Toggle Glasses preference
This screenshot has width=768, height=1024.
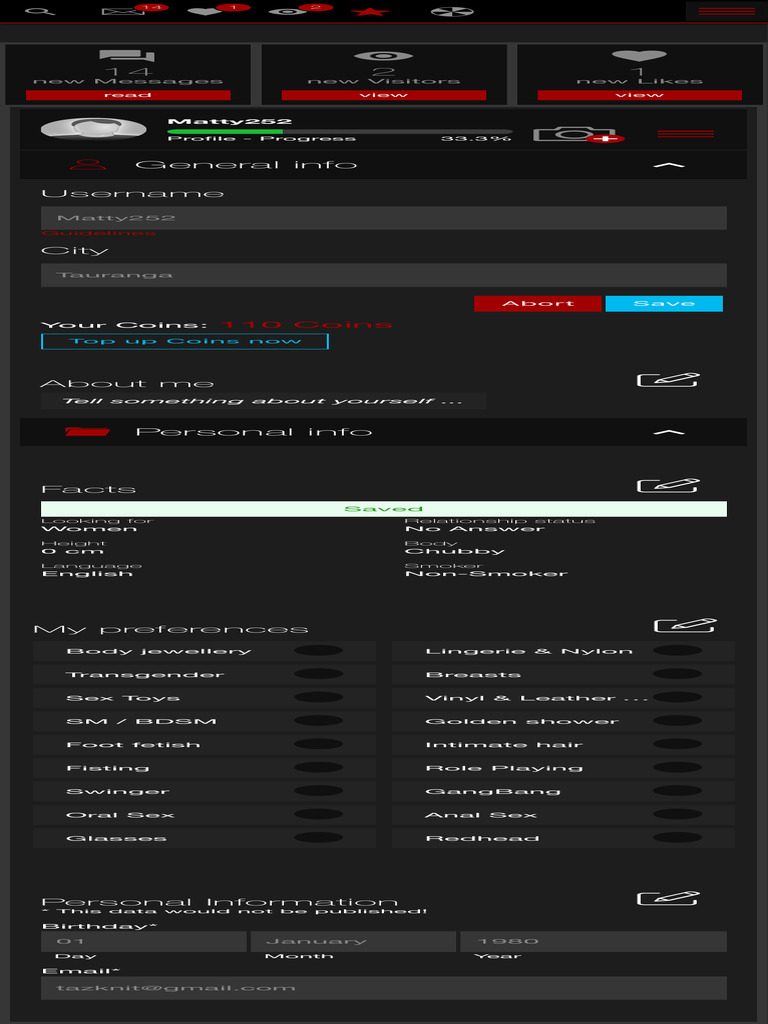318,838
